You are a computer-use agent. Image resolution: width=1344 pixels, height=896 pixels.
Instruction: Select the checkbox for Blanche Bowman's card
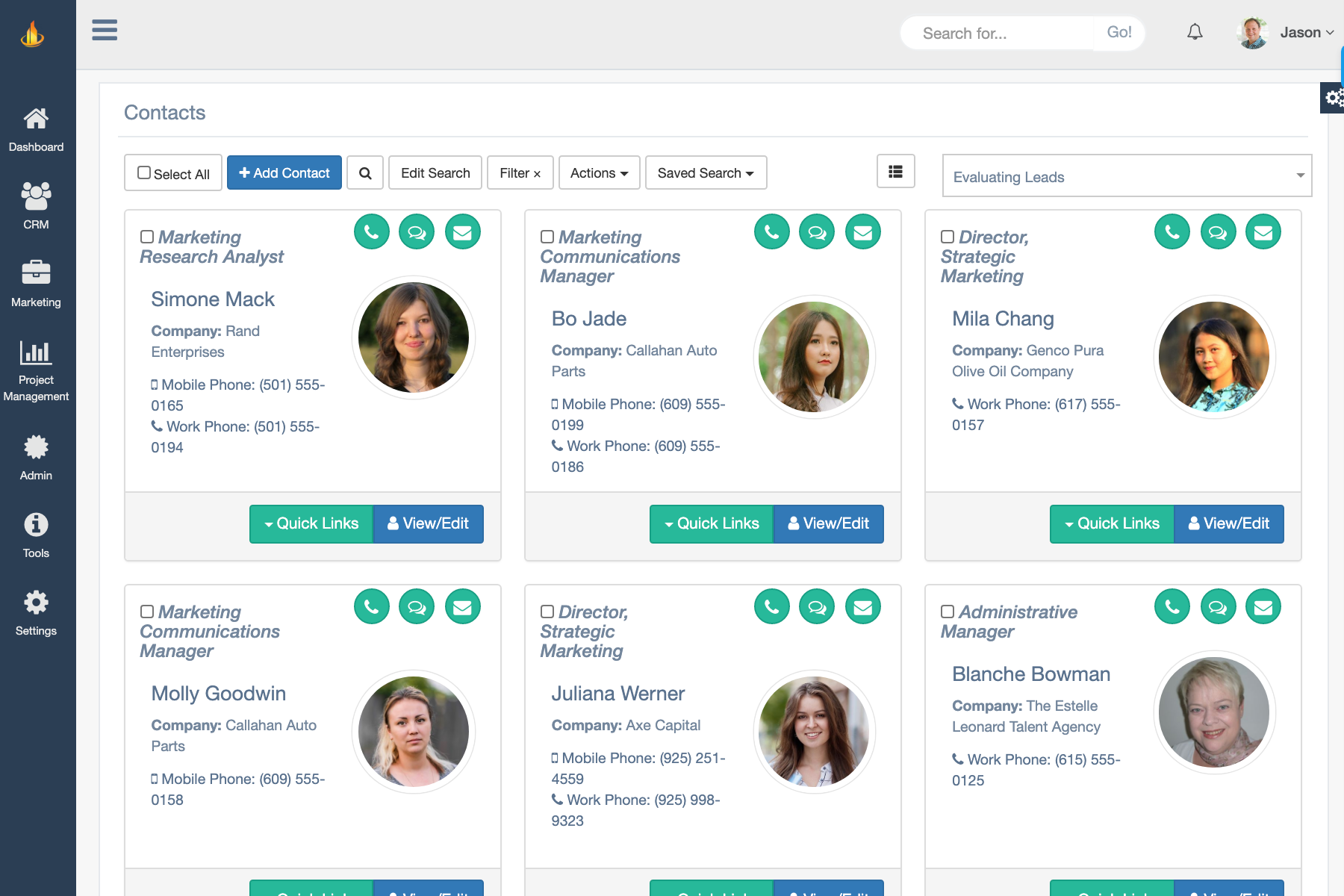(x=948, y=612)
